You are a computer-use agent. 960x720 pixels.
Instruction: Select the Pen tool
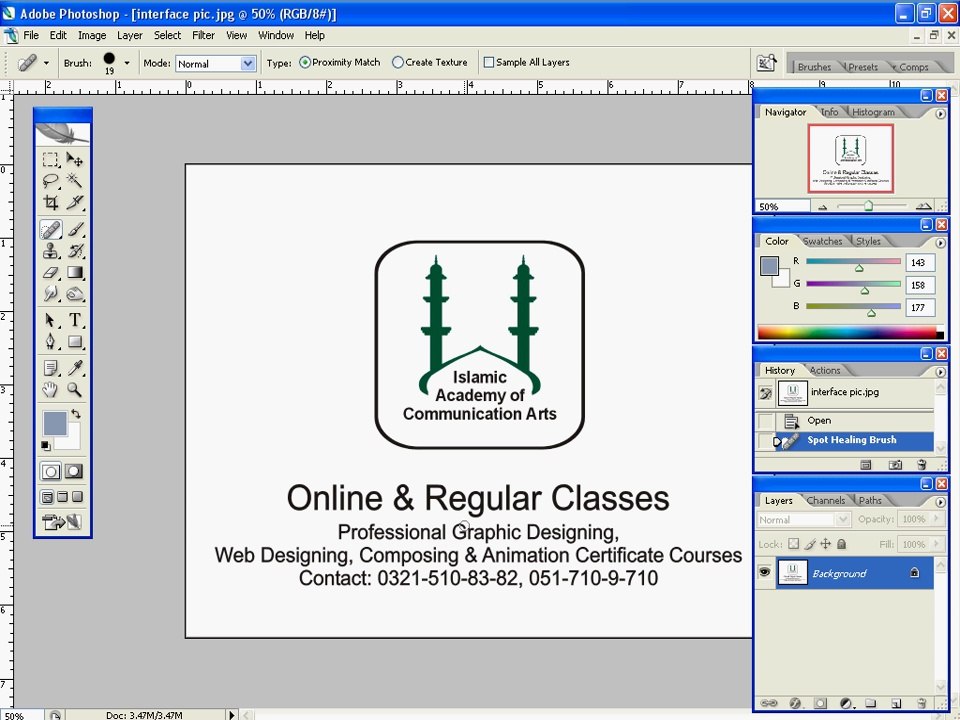(x=51, y=342)
